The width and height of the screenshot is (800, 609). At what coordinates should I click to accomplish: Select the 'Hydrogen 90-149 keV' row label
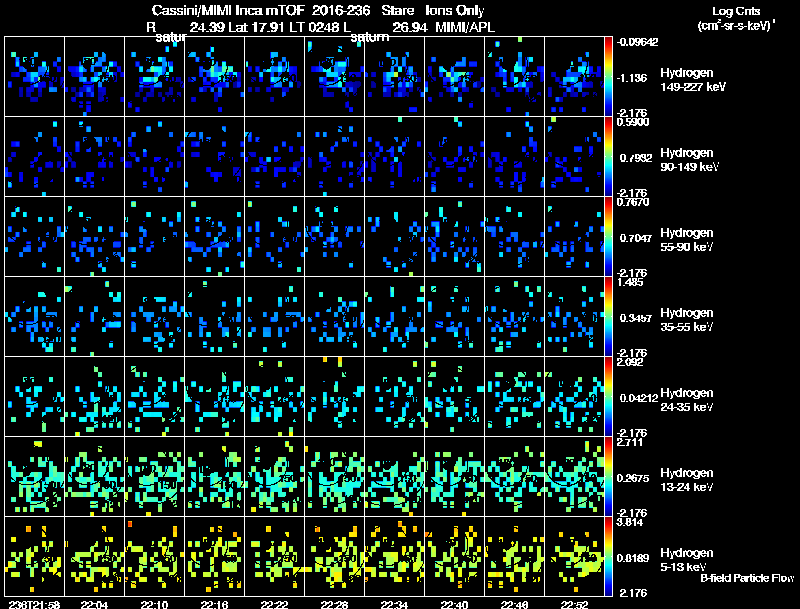(x=689, y=160)
